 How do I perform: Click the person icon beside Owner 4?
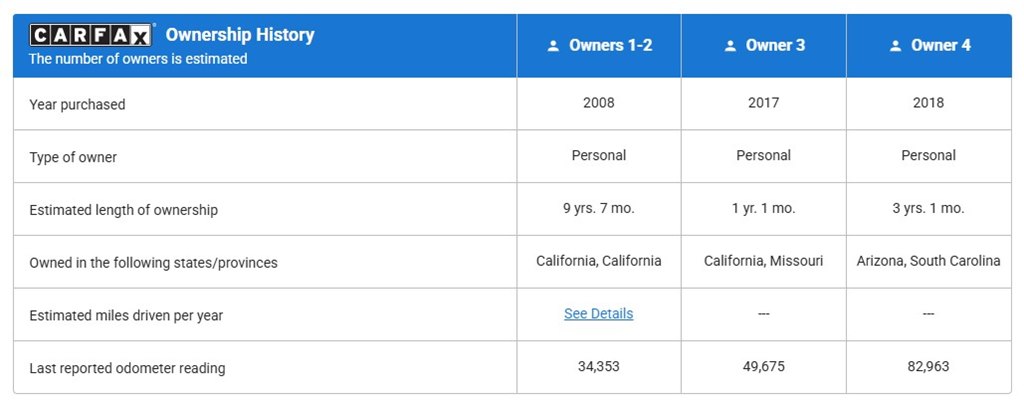(x=896, y=46)
